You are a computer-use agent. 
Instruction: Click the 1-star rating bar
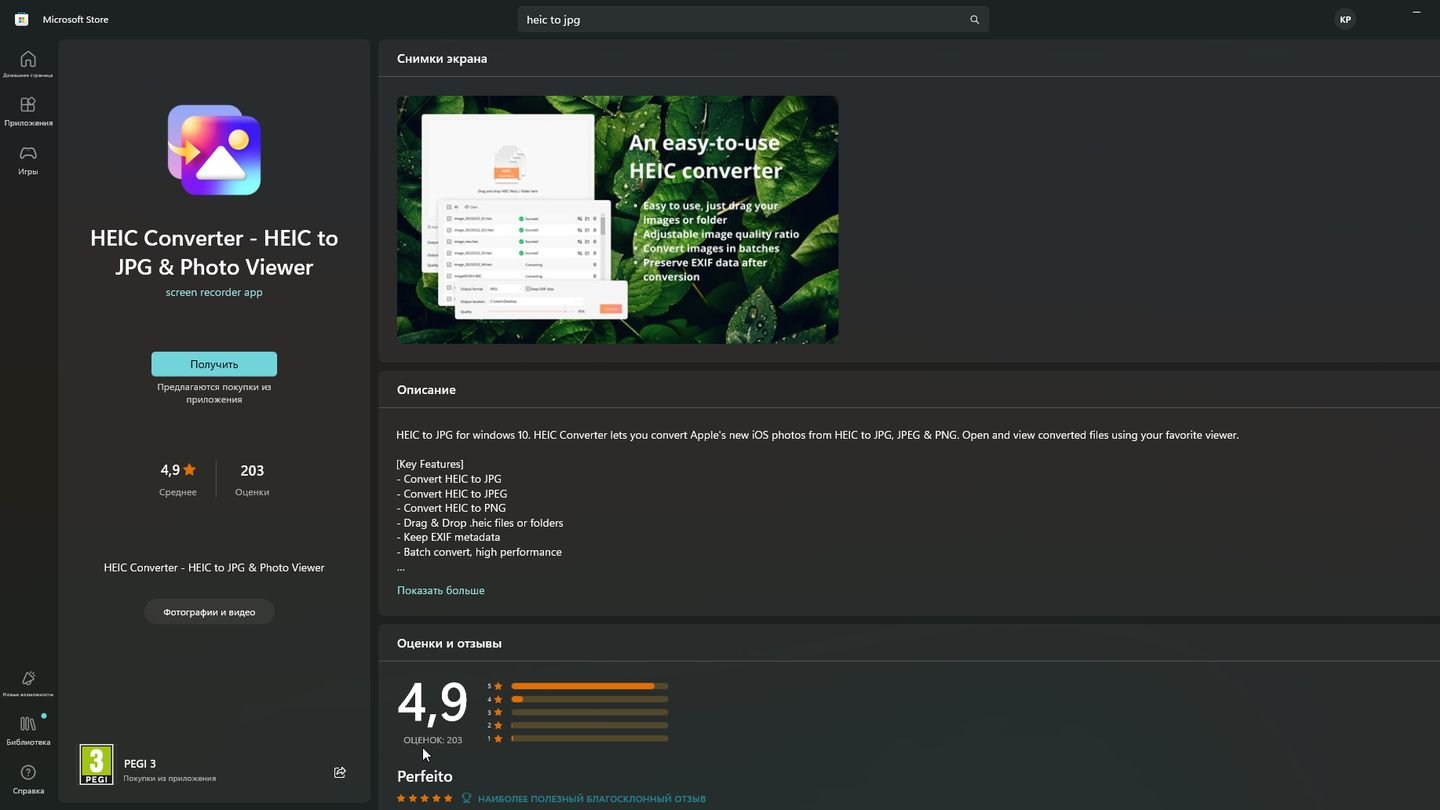coord(589,738)
